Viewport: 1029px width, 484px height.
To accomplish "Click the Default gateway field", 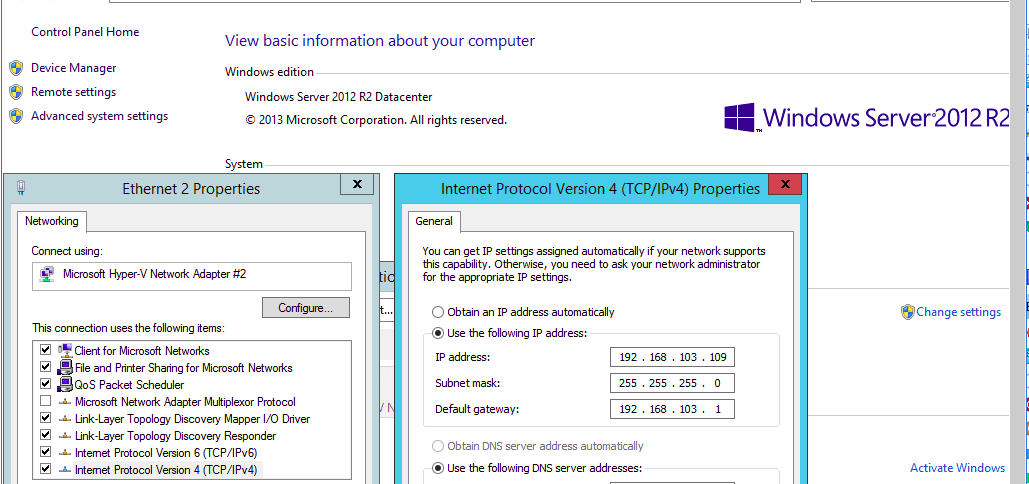I will [672, 409].
